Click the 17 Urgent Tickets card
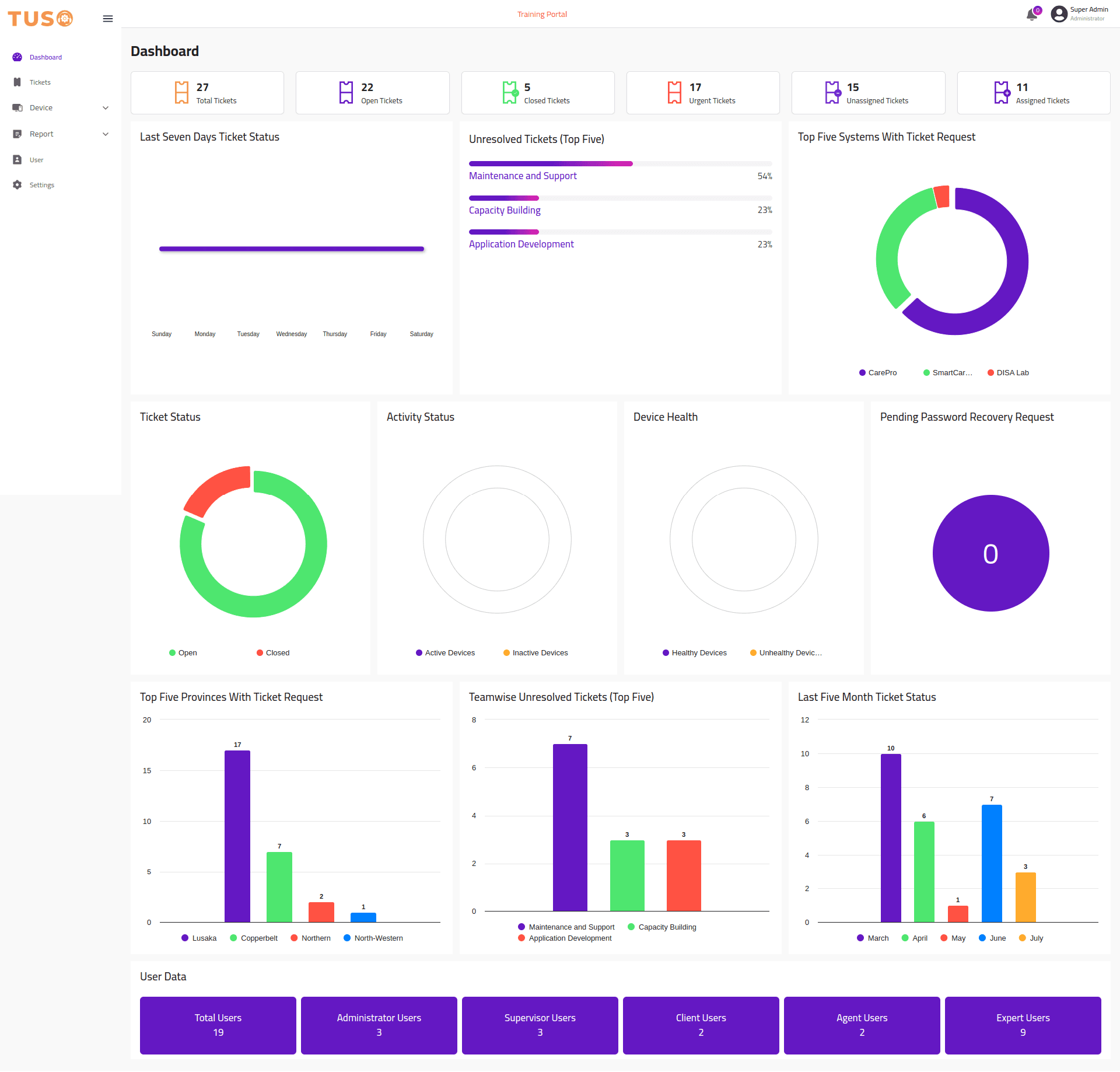Image resolution: width=1120 pixels, height=1072 pixels. (x=703, y=93)
